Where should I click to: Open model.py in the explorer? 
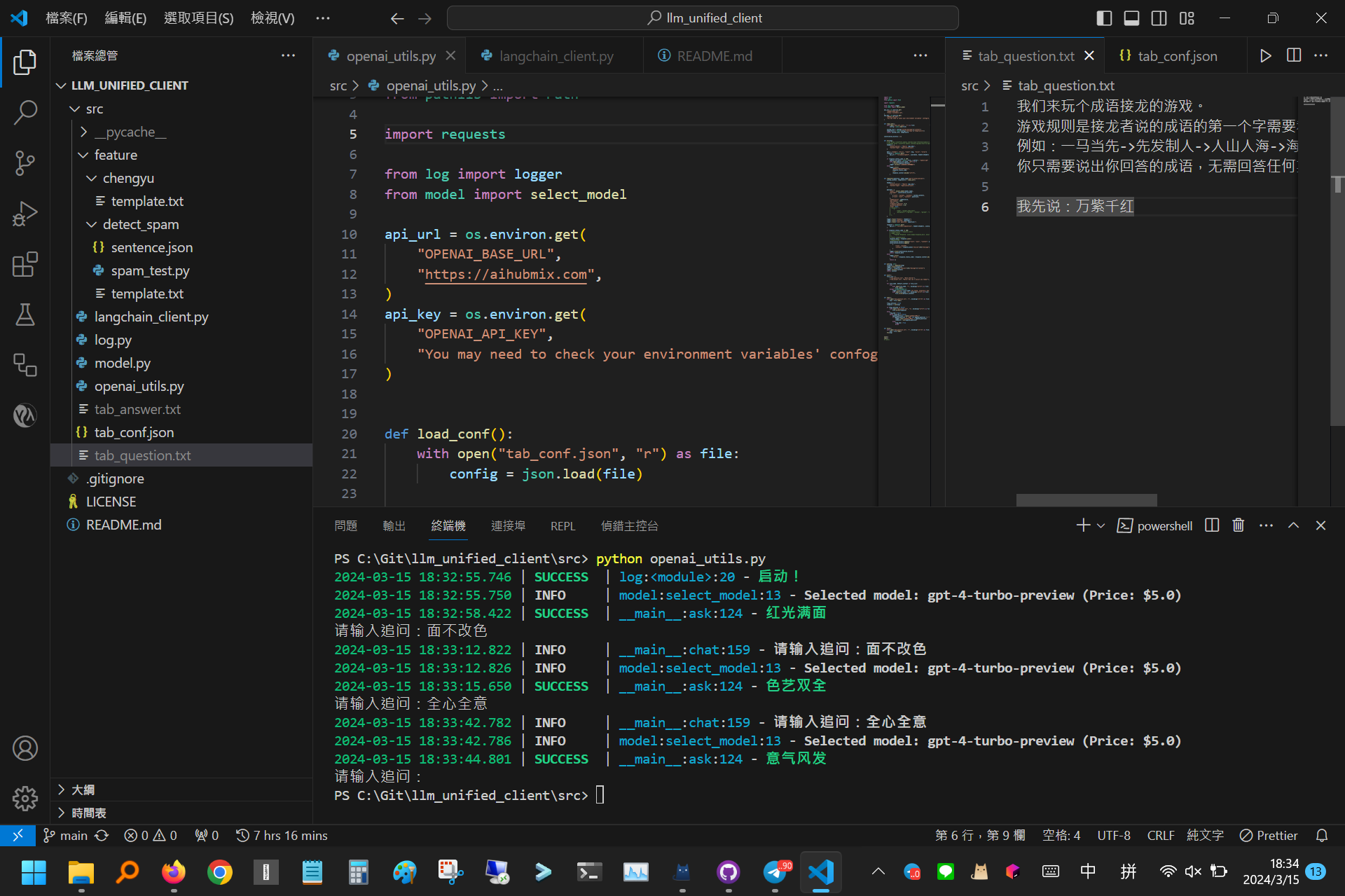click(x=122, y=363)
